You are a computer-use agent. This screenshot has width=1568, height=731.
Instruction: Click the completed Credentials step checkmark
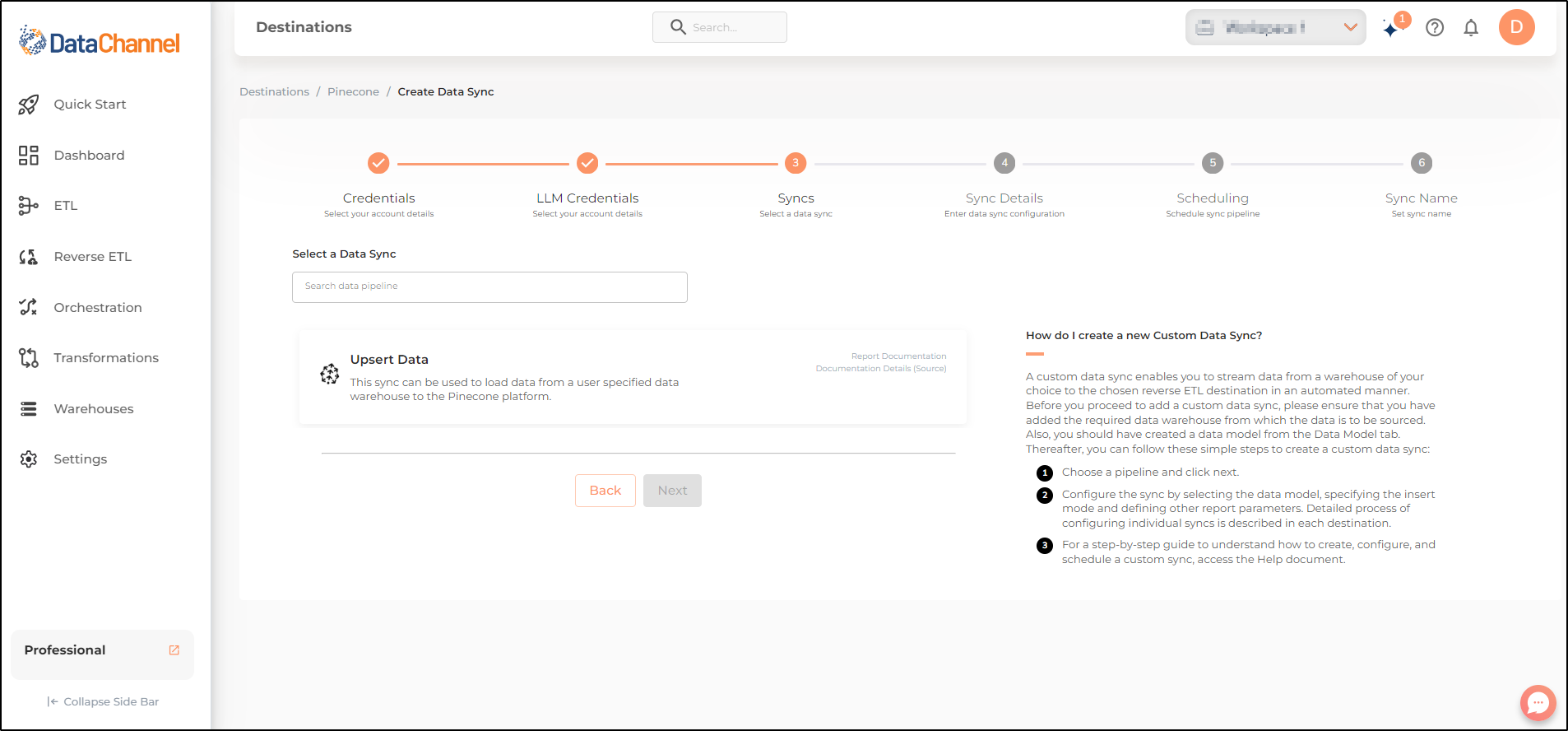pyautogui.click(x=378, y=163)
